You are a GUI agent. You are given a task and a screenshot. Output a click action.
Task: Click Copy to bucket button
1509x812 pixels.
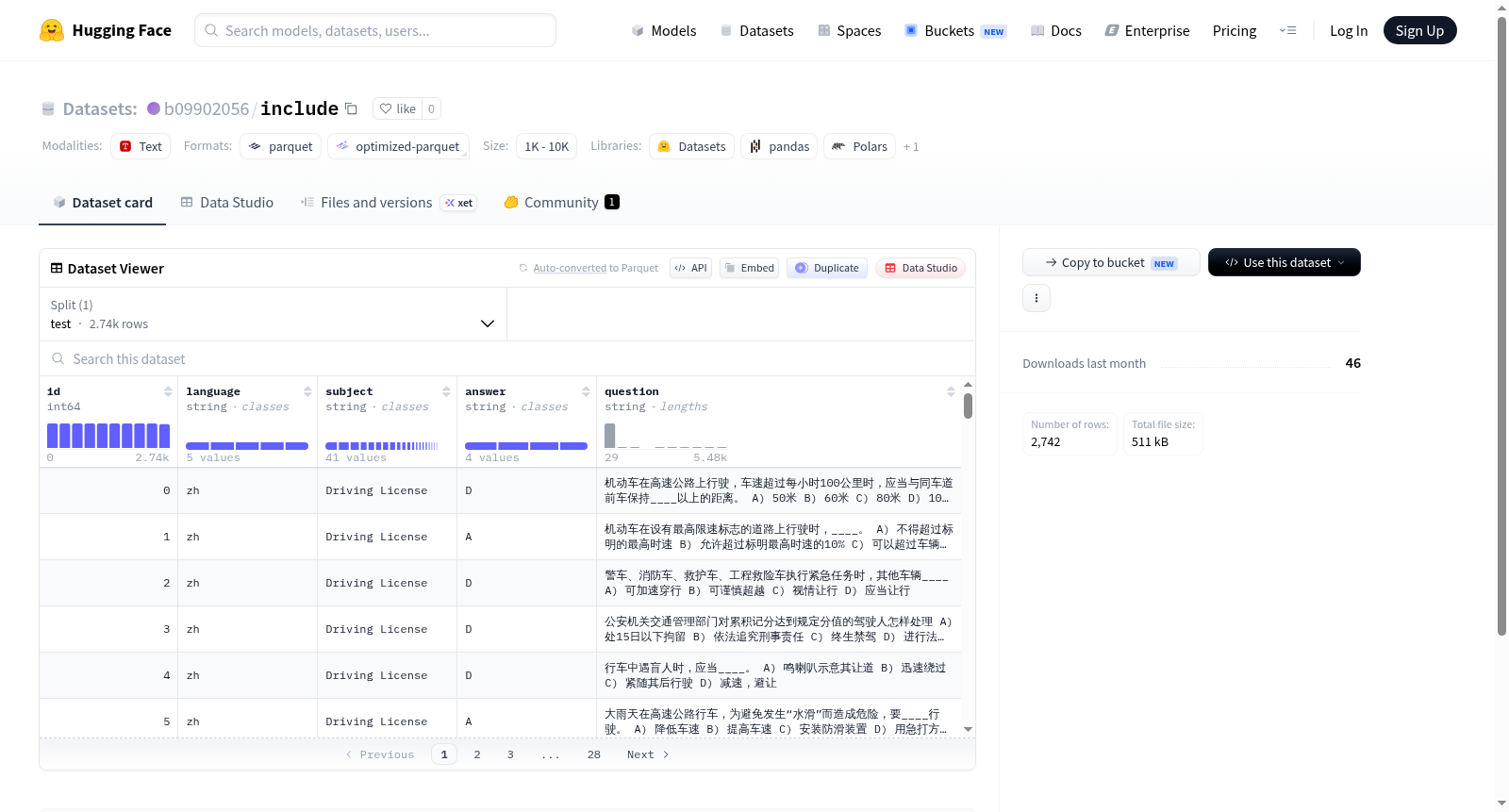[x=1111, y=262]
